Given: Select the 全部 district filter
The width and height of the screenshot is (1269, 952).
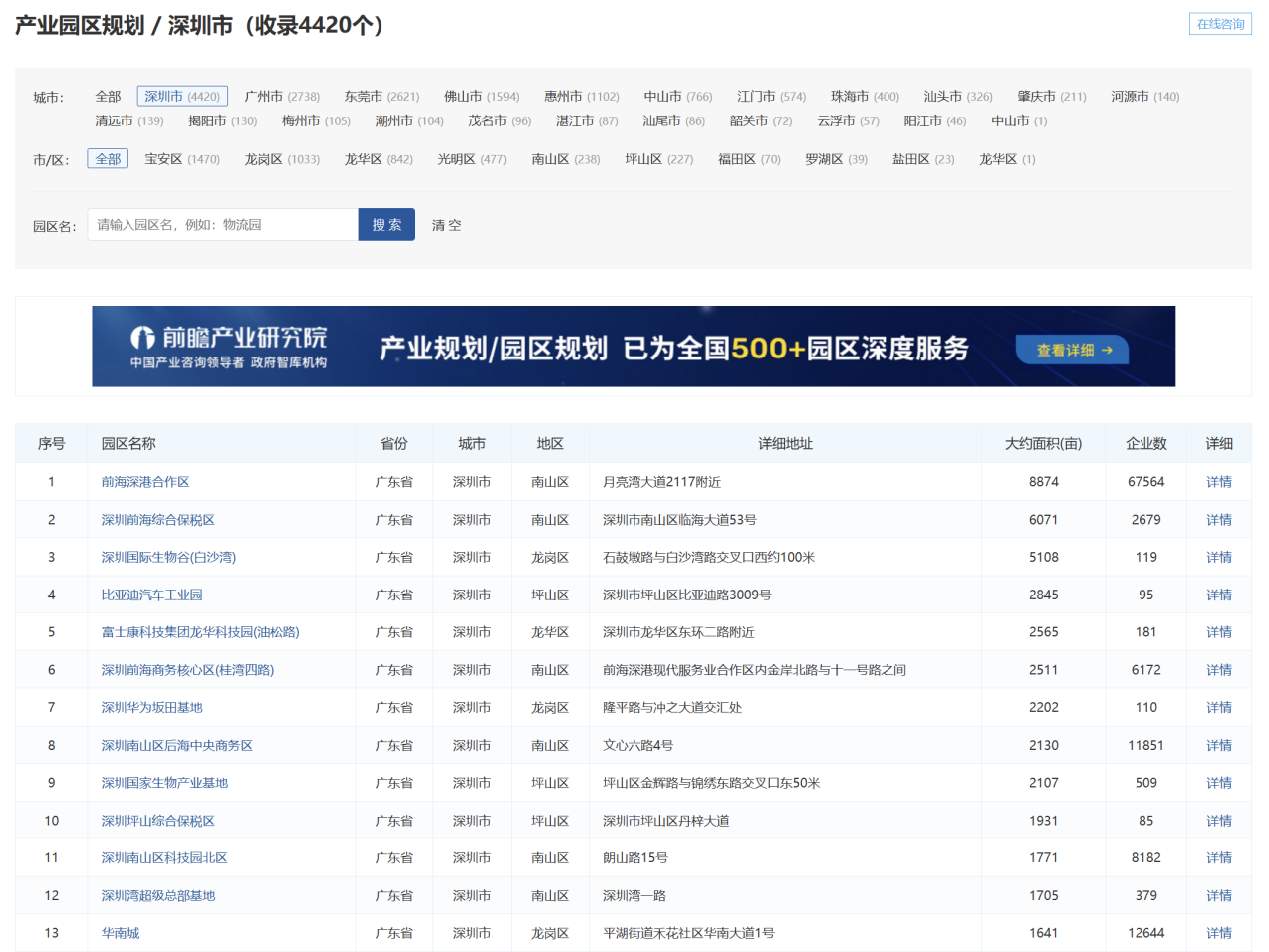Looking at the screenshot, I should point(108,158).
